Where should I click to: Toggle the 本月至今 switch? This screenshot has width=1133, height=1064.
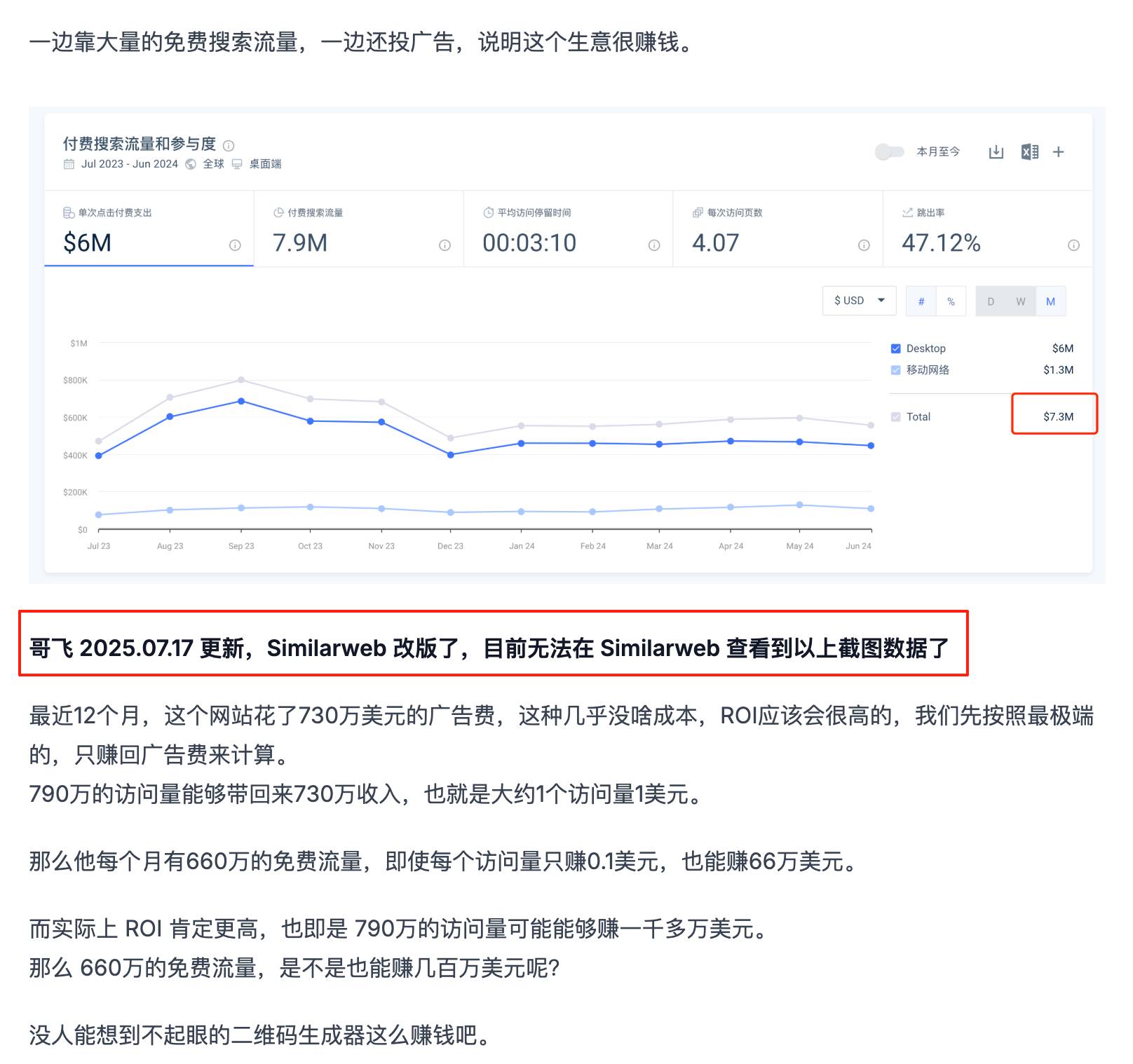[x=890, y=152]
